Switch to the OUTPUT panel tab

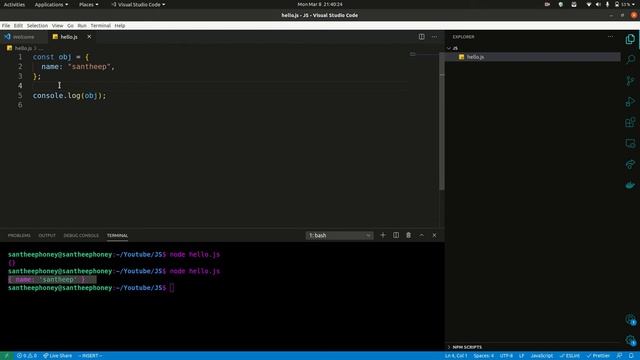(47, 236)
